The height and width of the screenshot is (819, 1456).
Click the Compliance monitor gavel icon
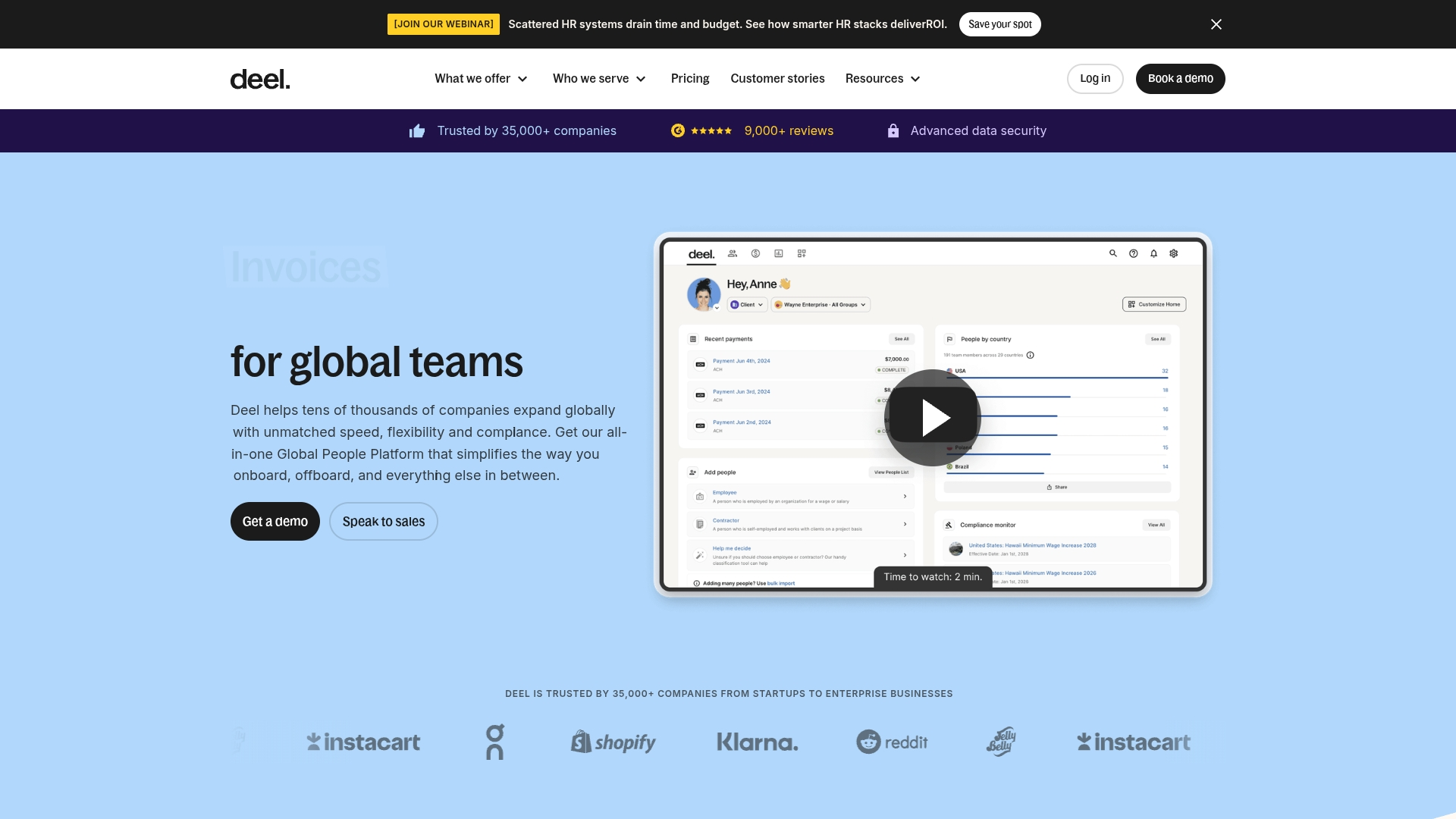click(x=949, y=525)
